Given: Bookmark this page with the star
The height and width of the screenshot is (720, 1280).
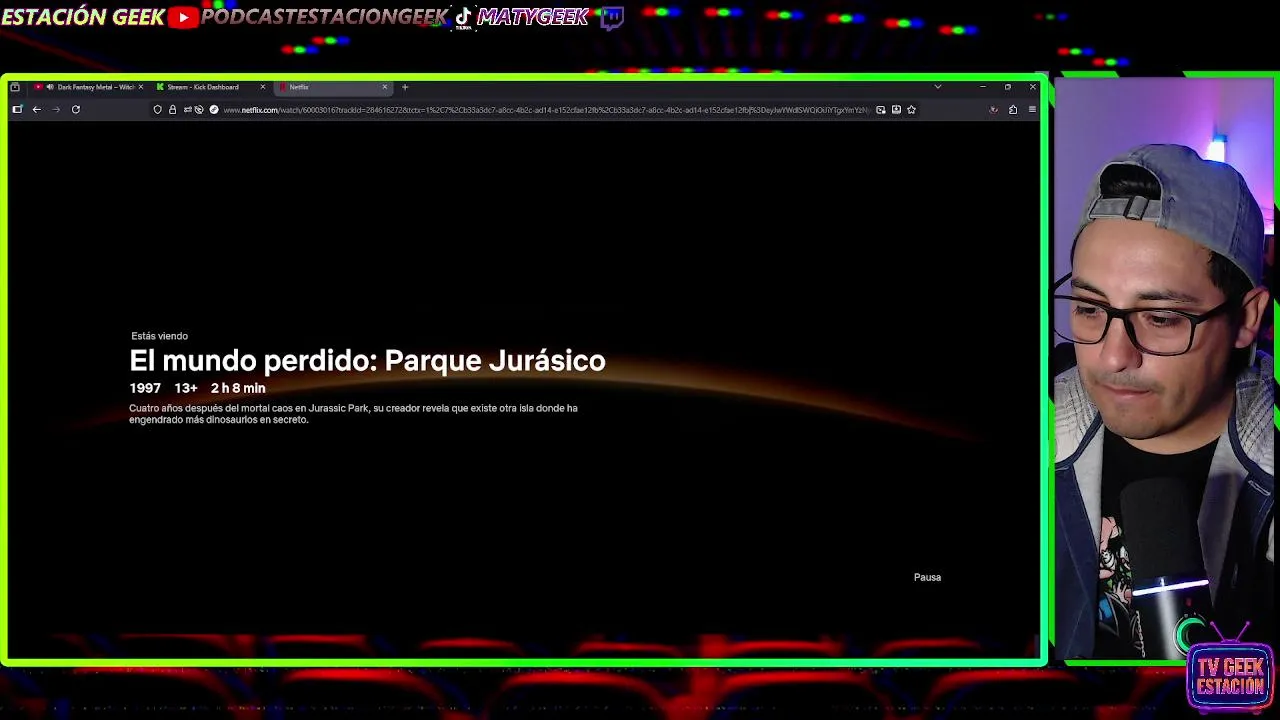Looking at the screenshot, I should coord(911,110).
